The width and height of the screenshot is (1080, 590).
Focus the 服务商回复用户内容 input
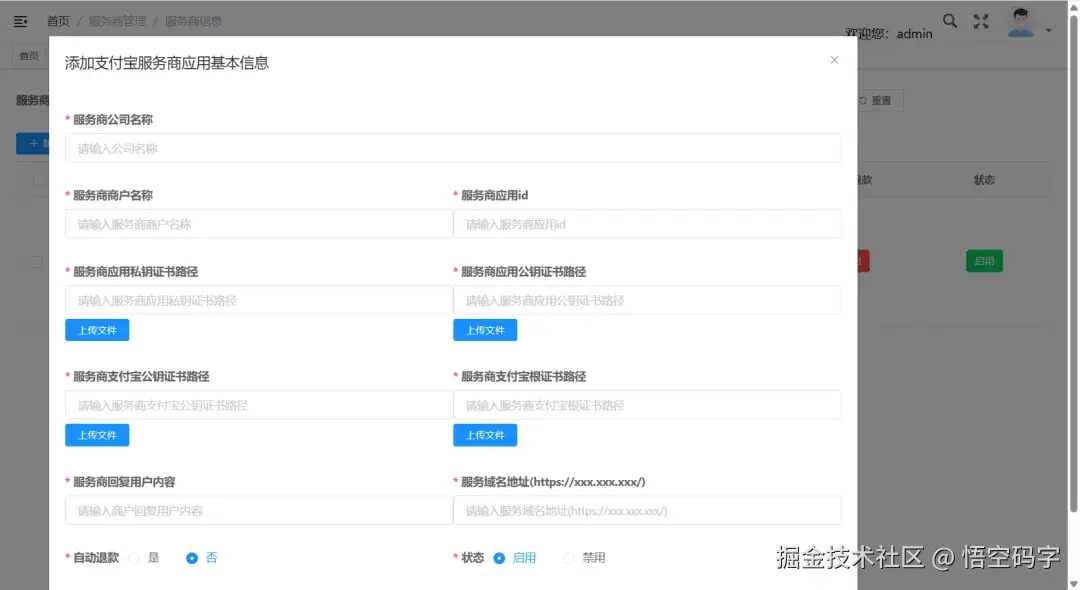click(259, 510)
